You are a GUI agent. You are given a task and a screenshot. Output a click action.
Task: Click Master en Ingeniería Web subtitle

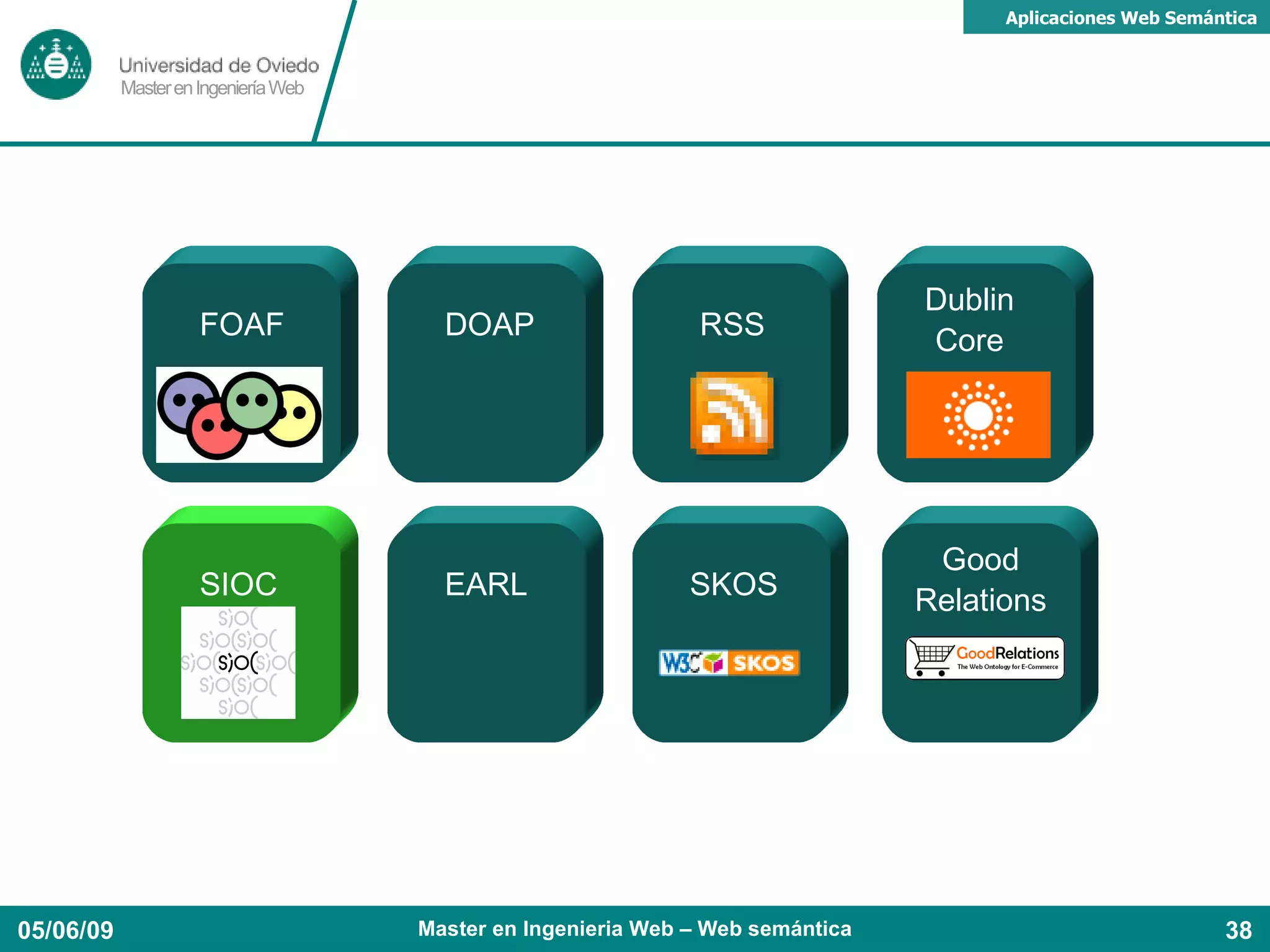212,88
